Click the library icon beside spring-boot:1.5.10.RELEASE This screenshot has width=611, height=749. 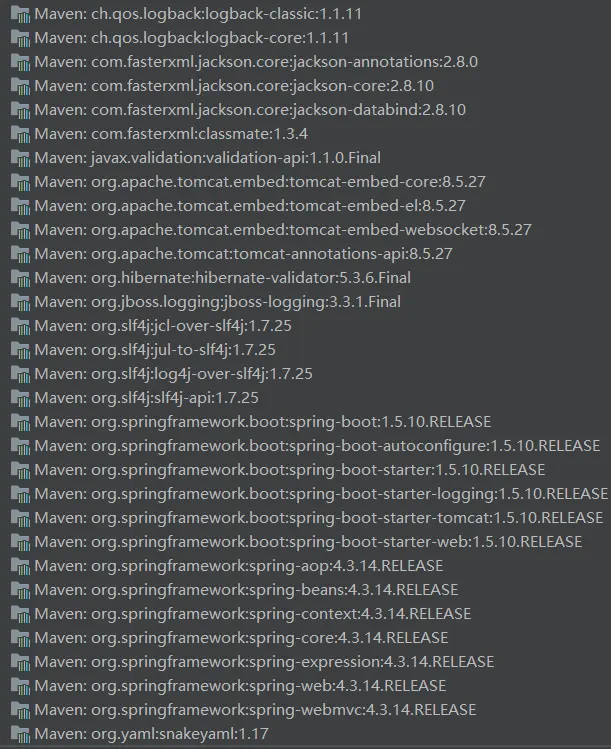20,422
